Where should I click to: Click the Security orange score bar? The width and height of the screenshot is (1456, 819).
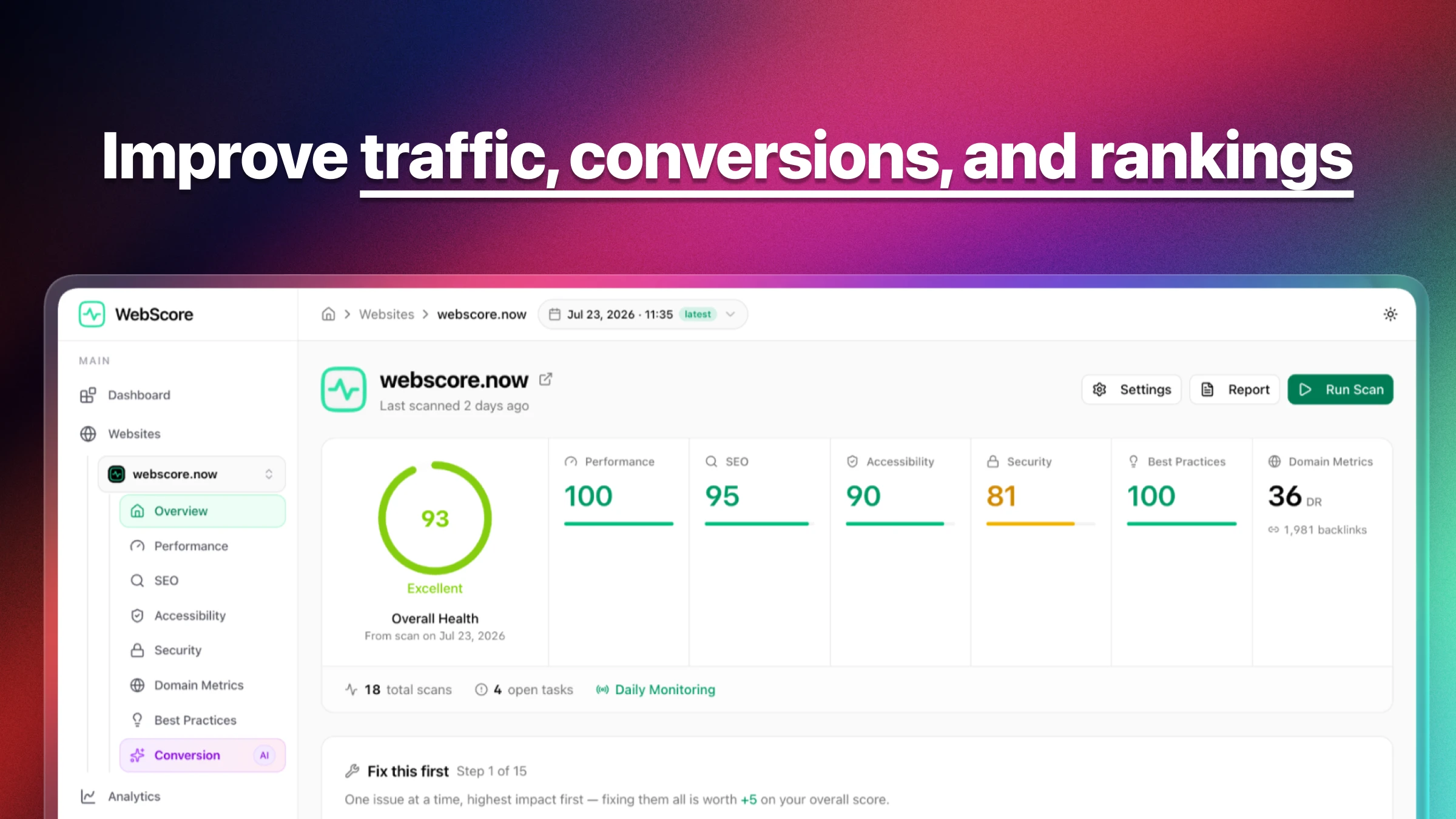(x=1040, y=524)
